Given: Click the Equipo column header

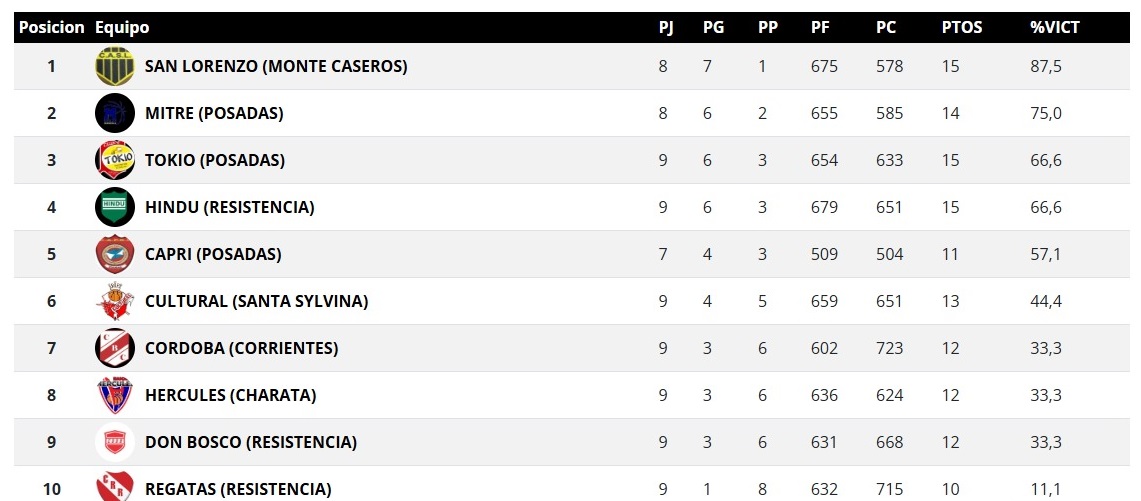Looking at the screenshot, I should tap(122, 28).
